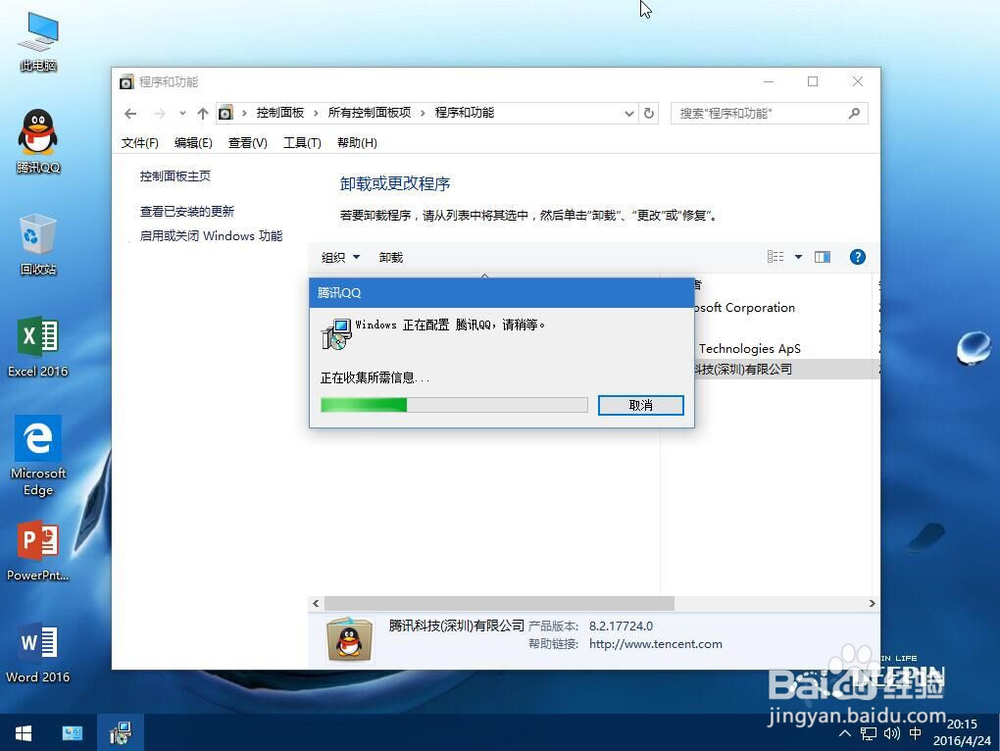Click the QQ penguin icon in details pane
Screen dimensions: 1000x751
(x=349, y=640)
